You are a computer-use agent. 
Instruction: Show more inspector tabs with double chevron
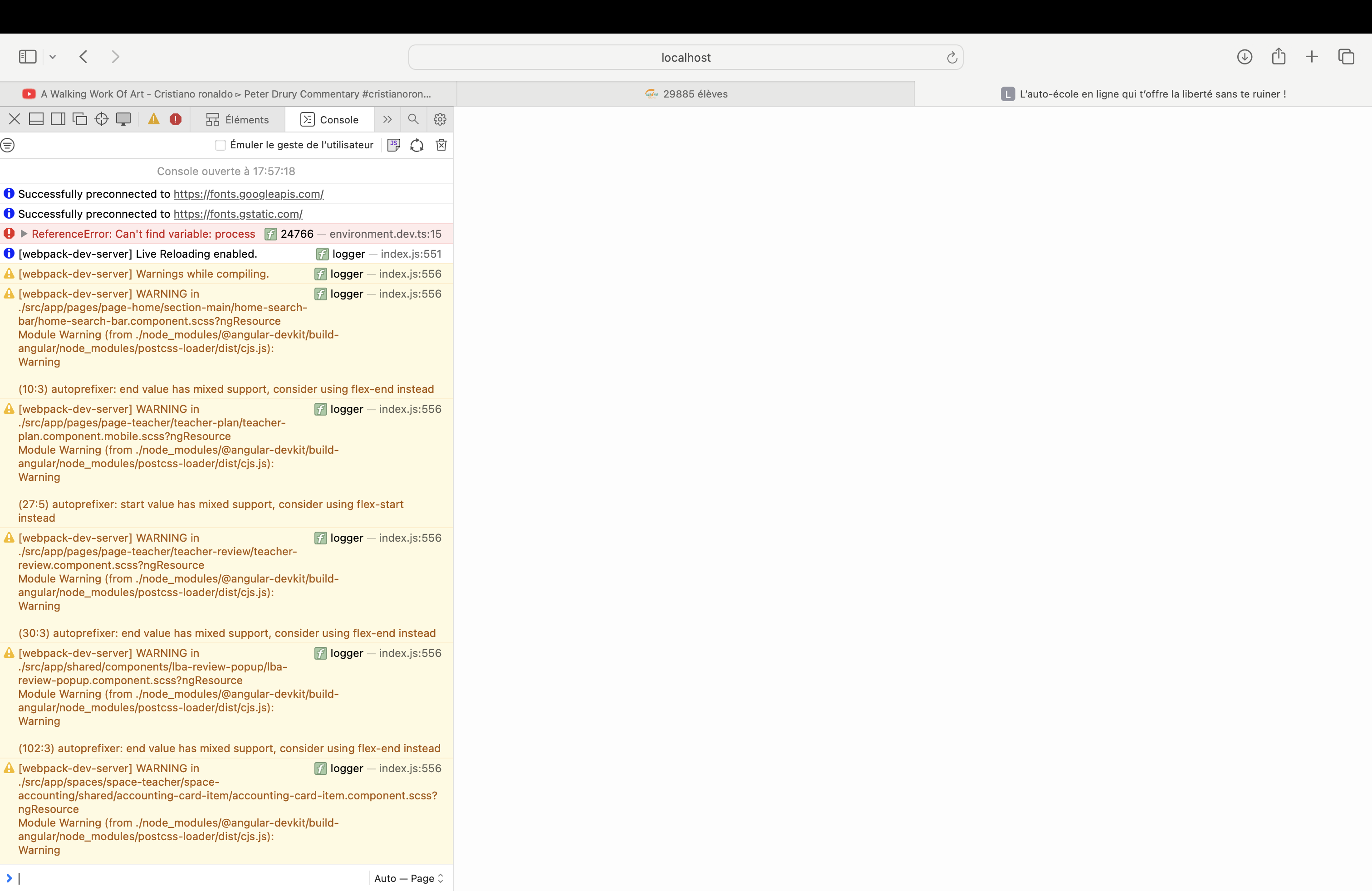(x=387, y=119)
